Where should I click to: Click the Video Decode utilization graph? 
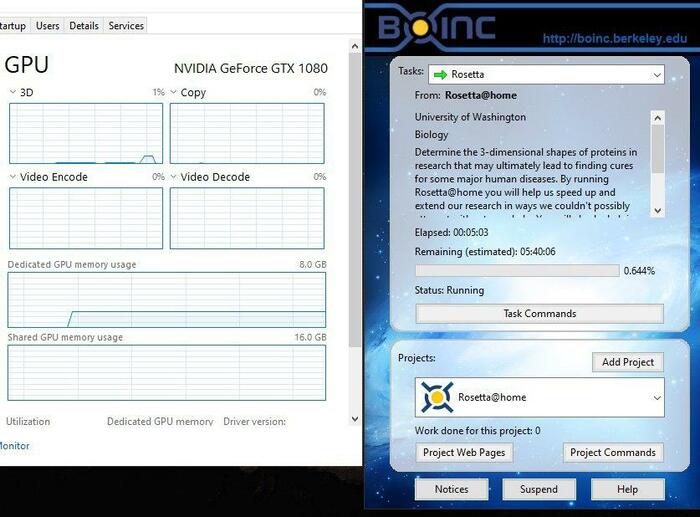(x=247, y=218)
